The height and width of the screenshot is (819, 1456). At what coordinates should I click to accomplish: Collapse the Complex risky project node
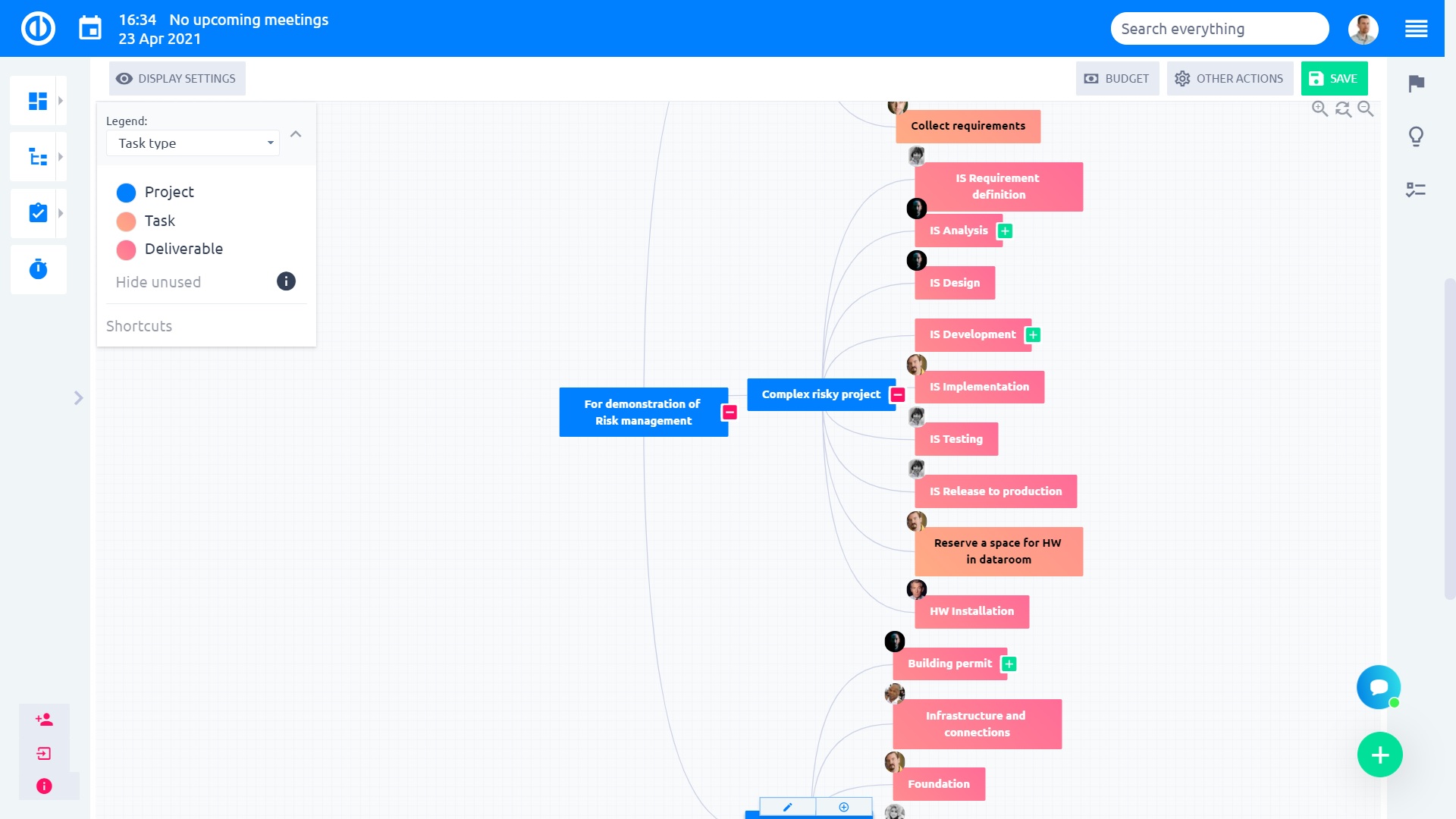(898, 395)
